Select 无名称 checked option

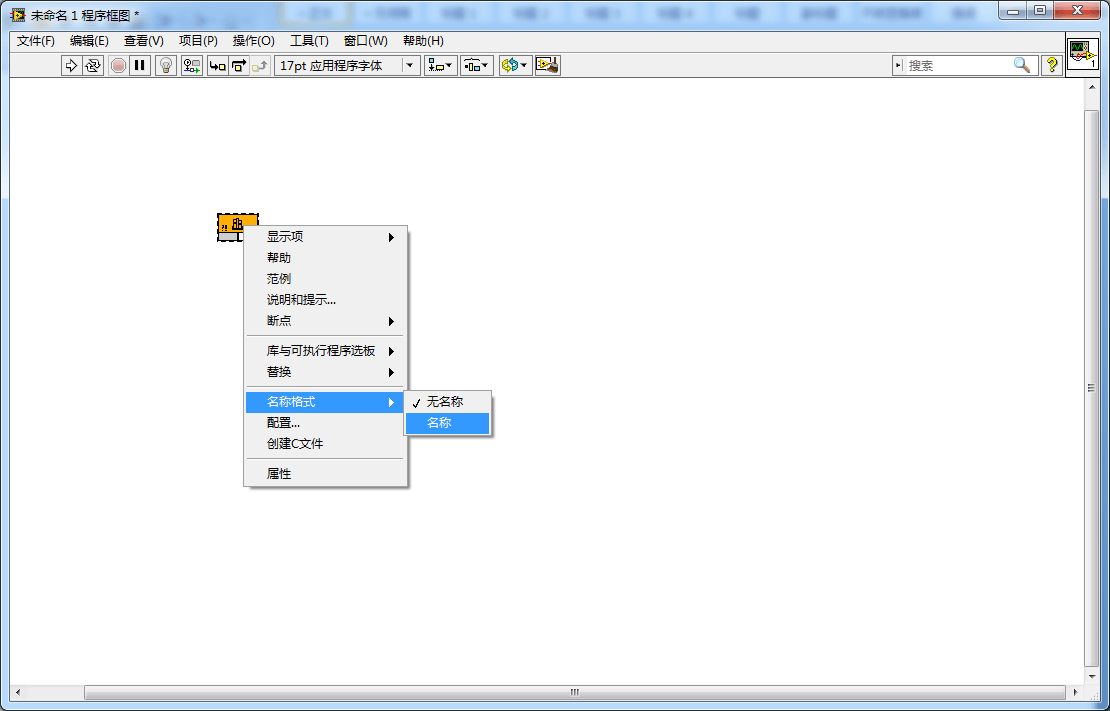447,402
